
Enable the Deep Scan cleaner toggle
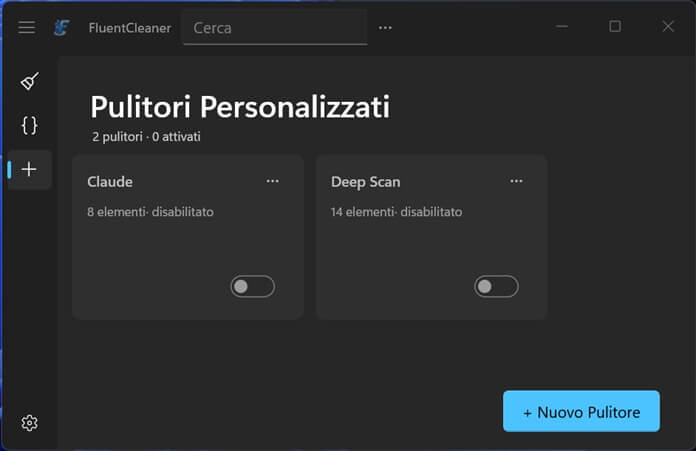[496, 286]
